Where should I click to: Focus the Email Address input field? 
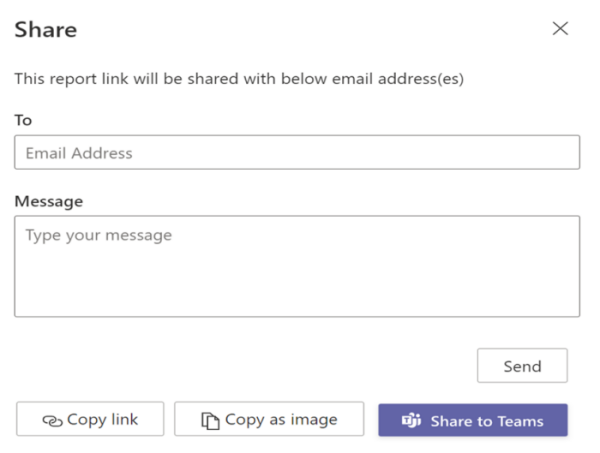tap(297, 153)
